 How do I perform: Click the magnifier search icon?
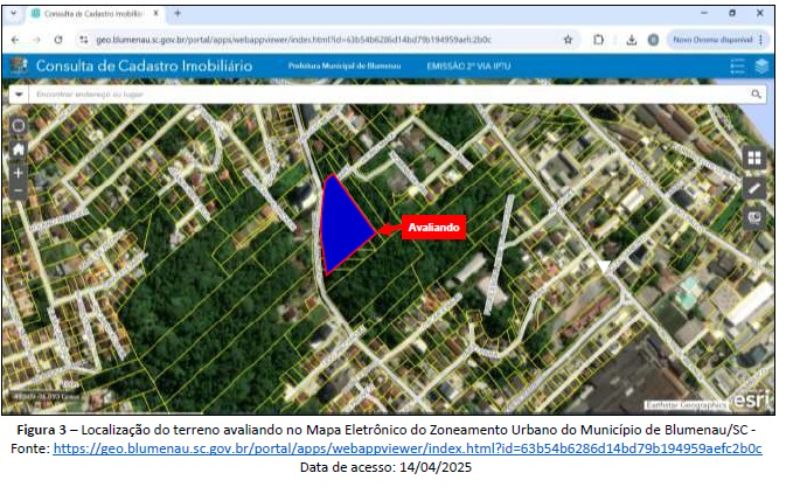(x=756, y=94)
